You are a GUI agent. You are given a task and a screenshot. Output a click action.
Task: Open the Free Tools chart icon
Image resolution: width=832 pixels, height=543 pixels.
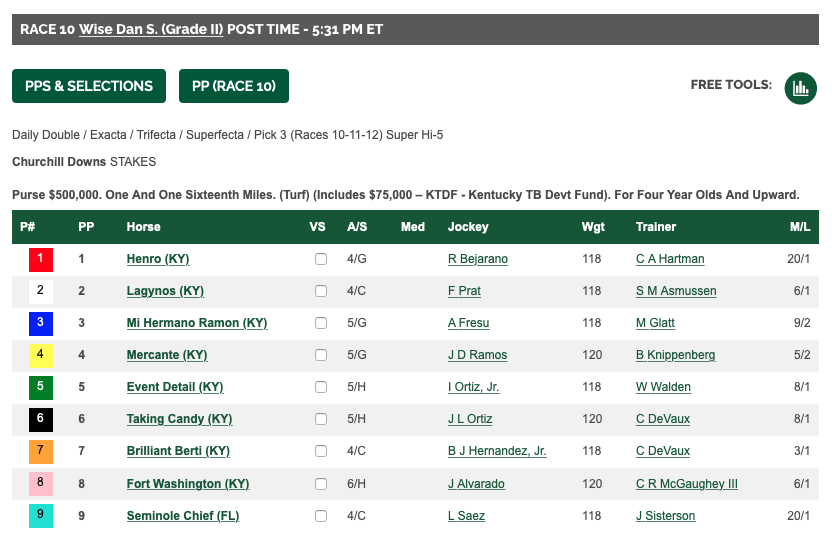click(800, 88)
